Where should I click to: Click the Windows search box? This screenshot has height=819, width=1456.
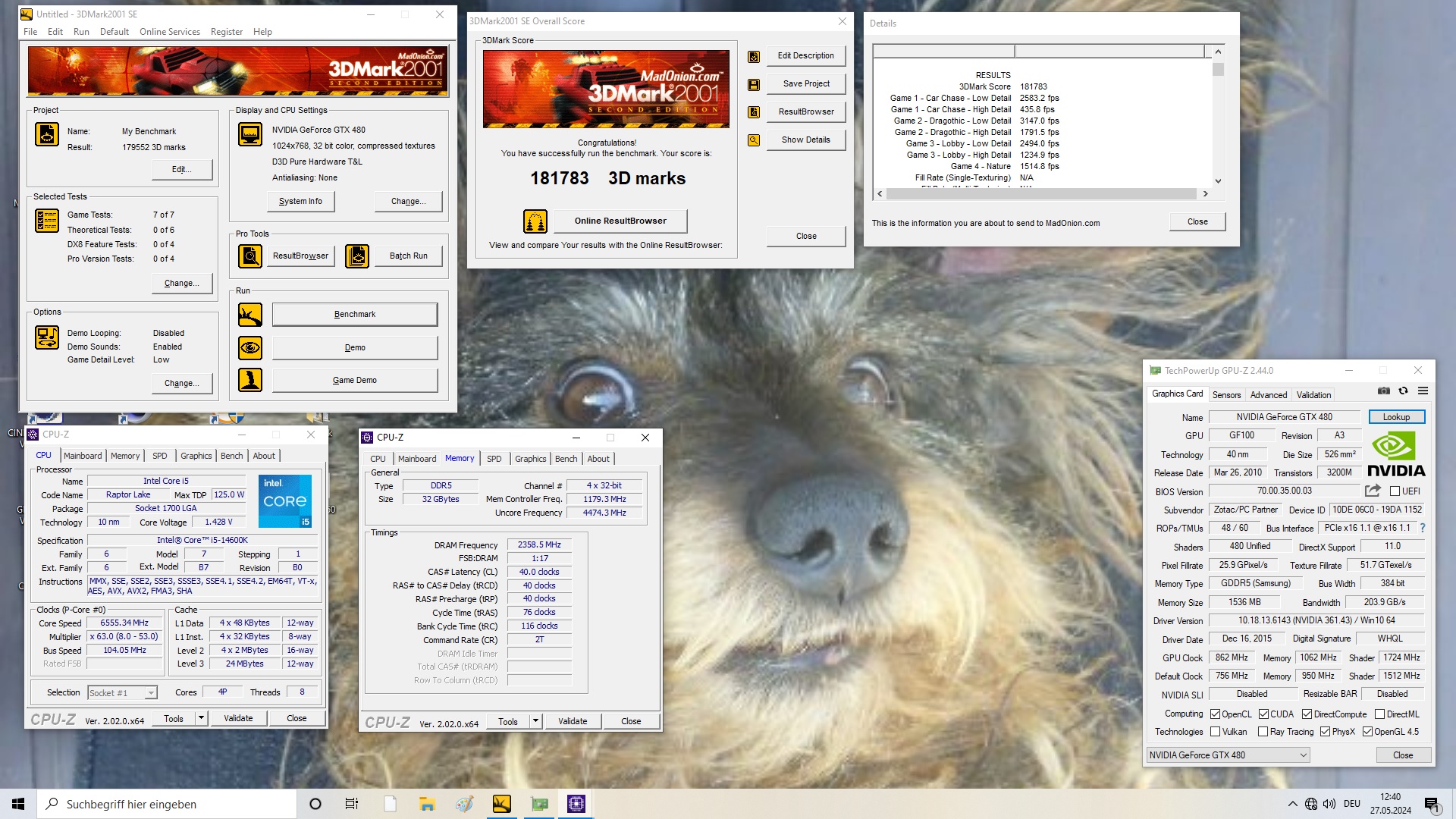coord(167,804)
